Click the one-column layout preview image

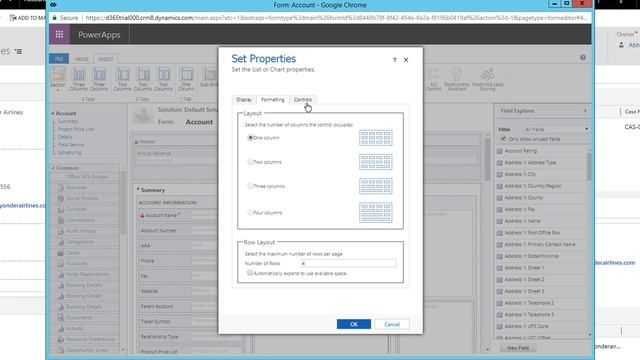(376, 138)
